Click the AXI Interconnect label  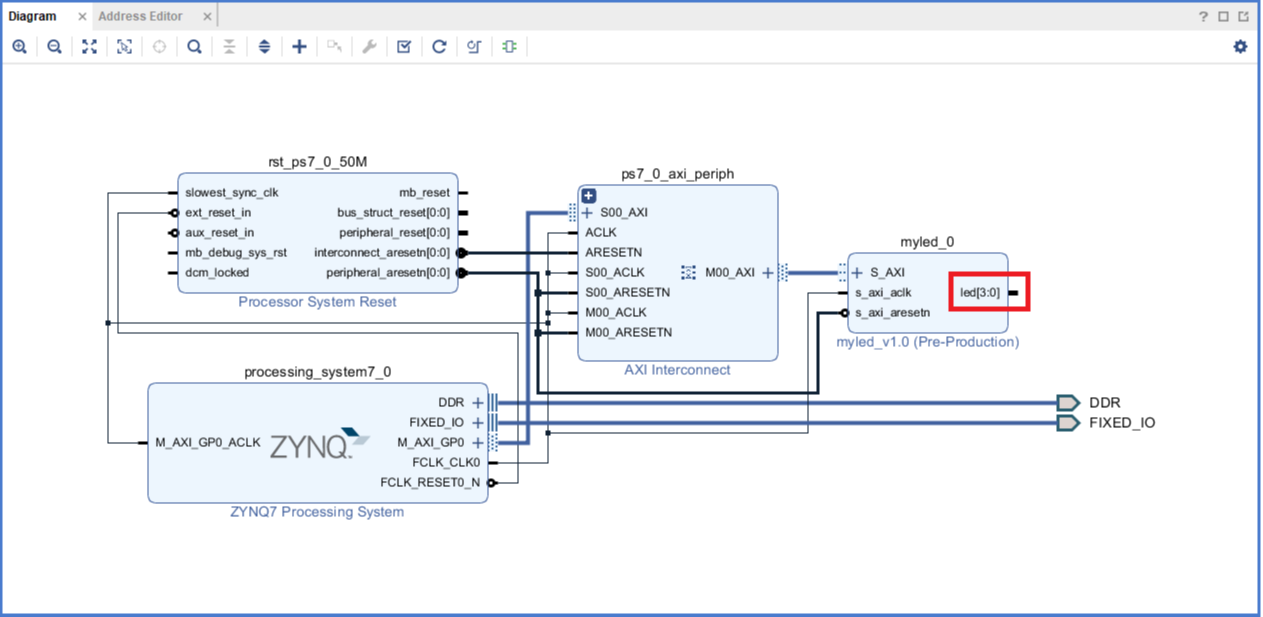677,370
